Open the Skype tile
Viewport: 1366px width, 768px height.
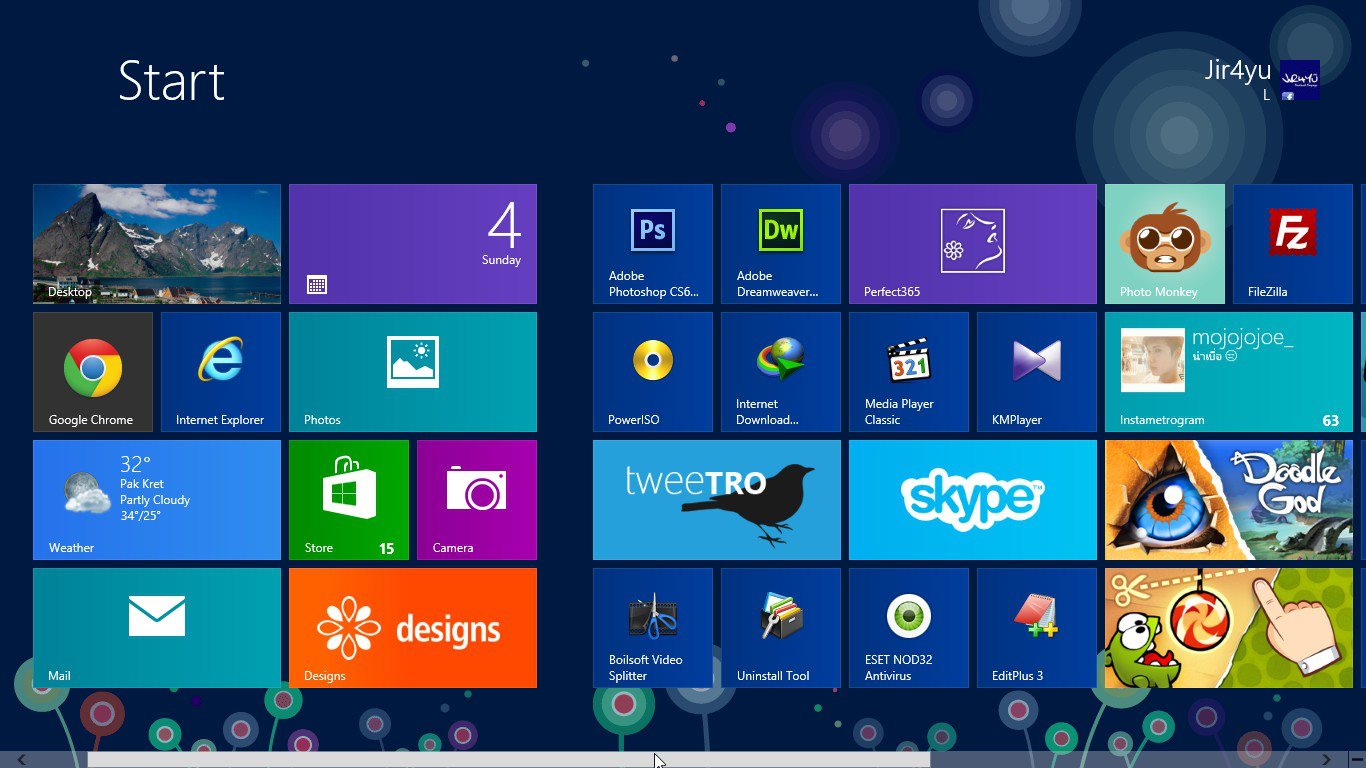click(973, 500)
